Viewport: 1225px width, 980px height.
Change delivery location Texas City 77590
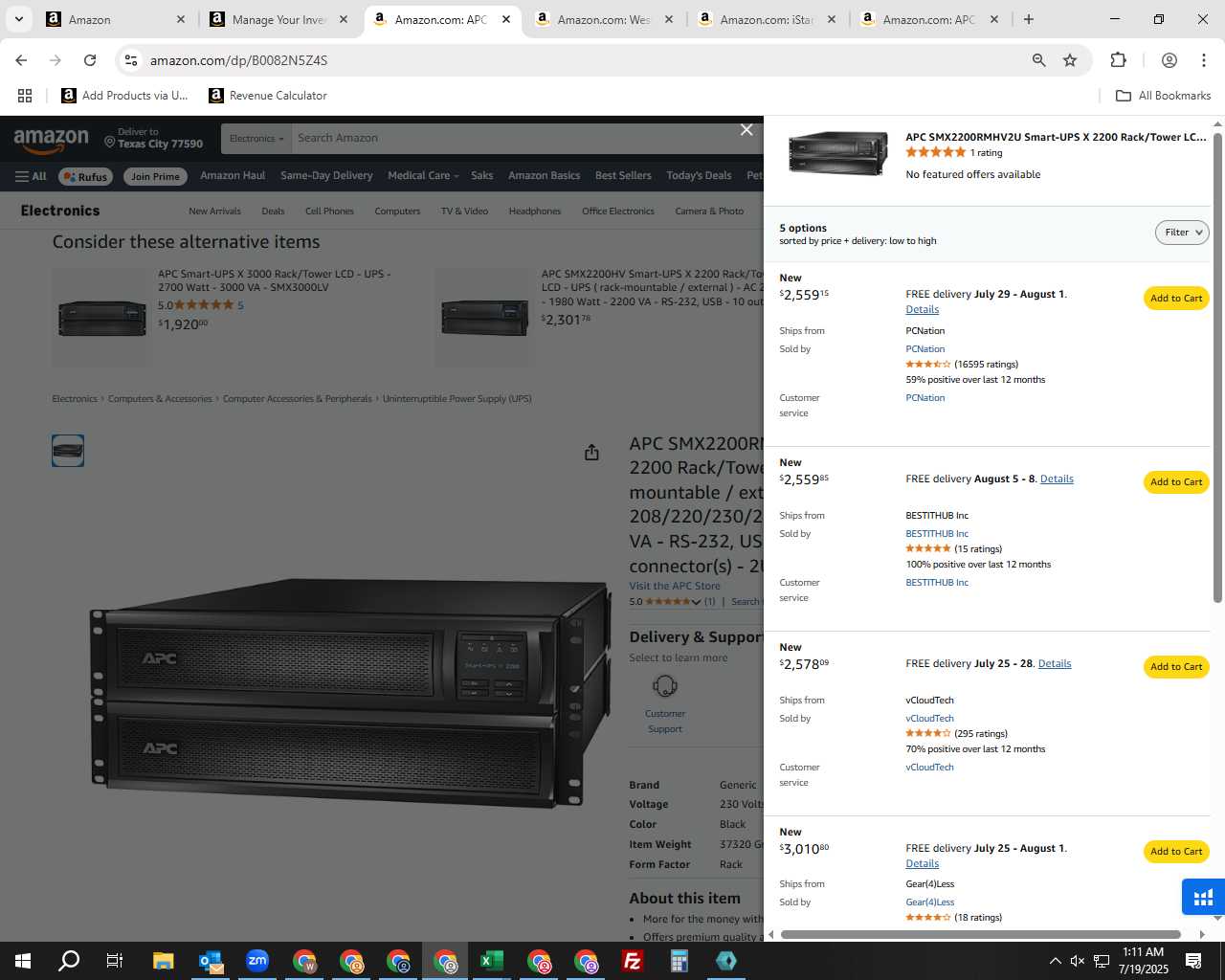[x=154, y=138]
